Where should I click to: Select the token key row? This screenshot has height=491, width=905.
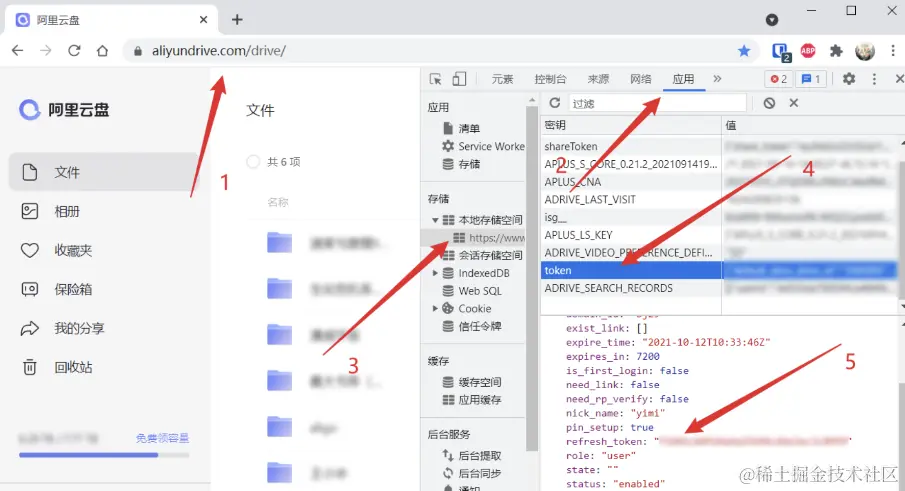click(x=631, y=270)
